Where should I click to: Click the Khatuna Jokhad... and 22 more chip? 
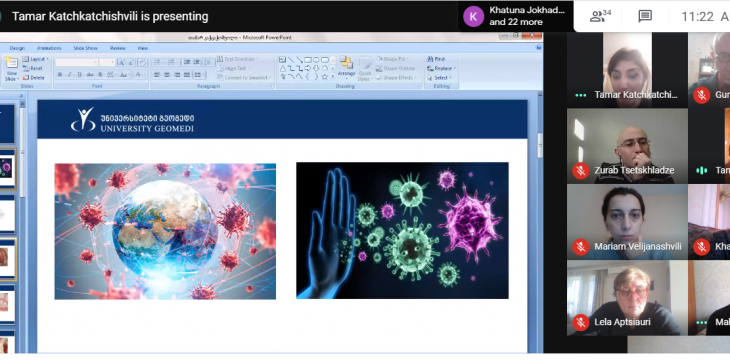coord(515,16)
